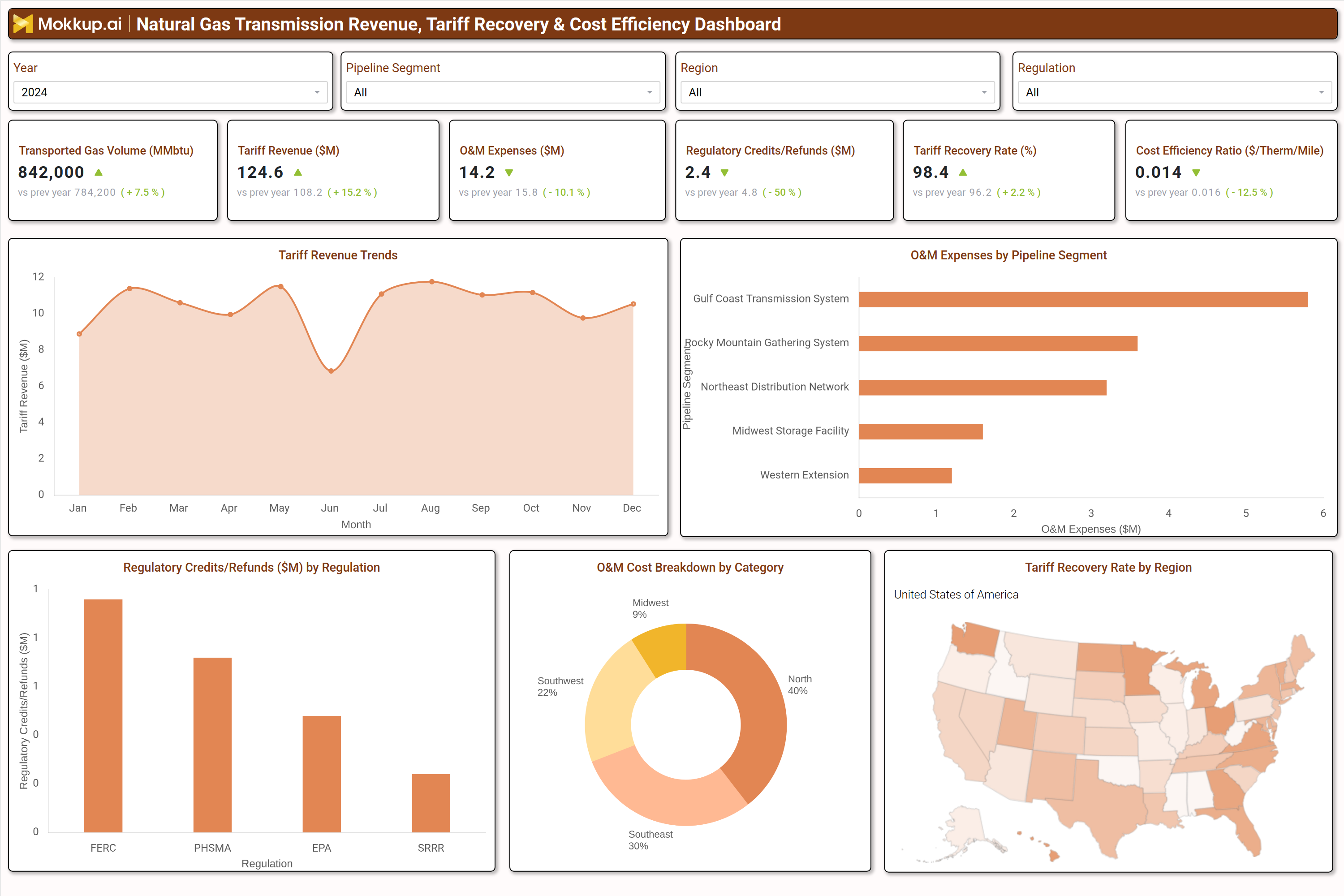Click the up arrow beside Tariff Revenue 124.6

tap(298, 172)
